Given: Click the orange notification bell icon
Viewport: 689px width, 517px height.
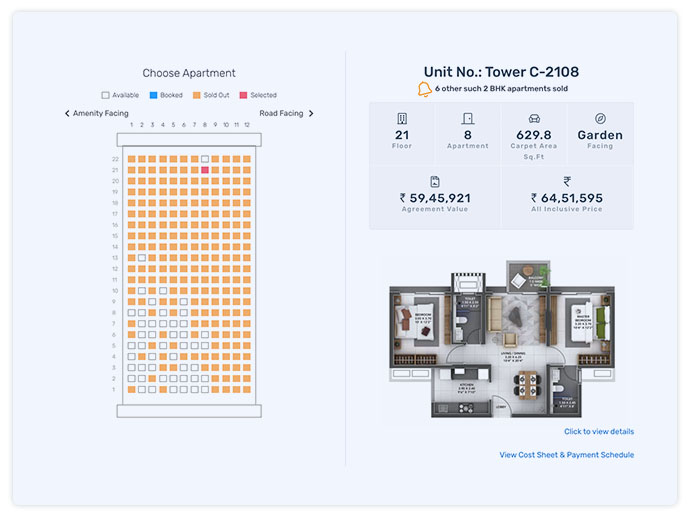Looking at the screenshot, I should click(425, 90).
